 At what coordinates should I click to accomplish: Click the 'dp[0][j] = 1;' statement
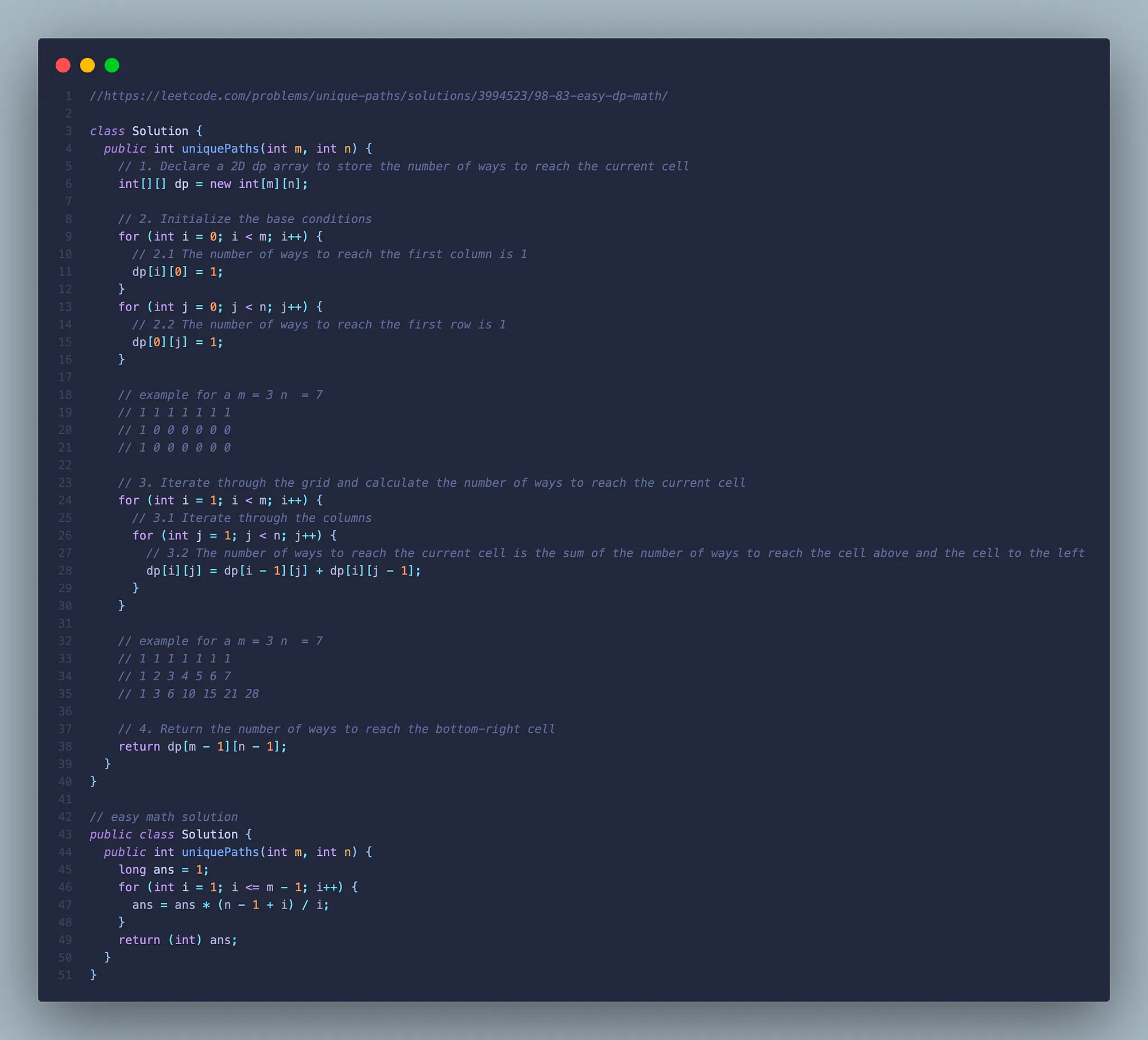[177, 342]
